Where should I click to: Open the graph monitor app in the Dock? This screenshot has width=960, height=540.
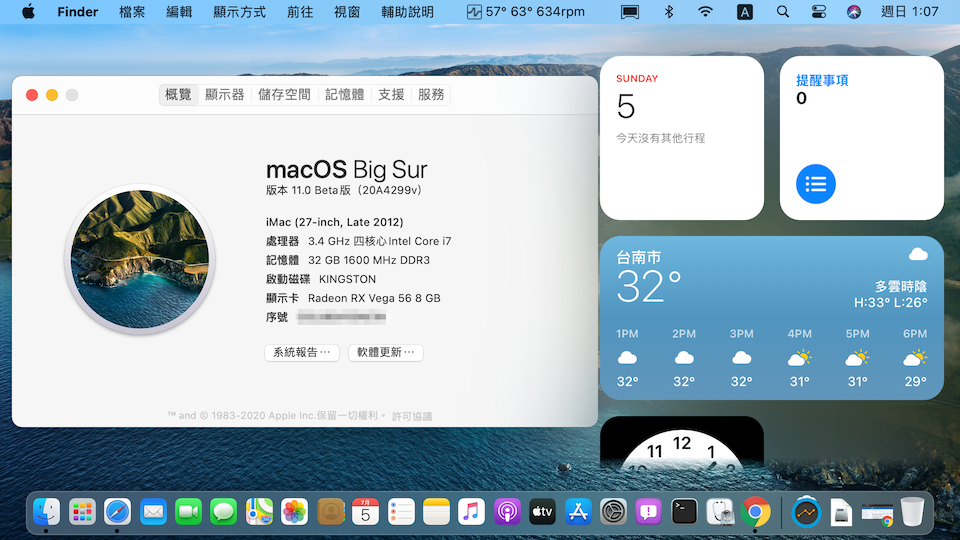point(806,512)
